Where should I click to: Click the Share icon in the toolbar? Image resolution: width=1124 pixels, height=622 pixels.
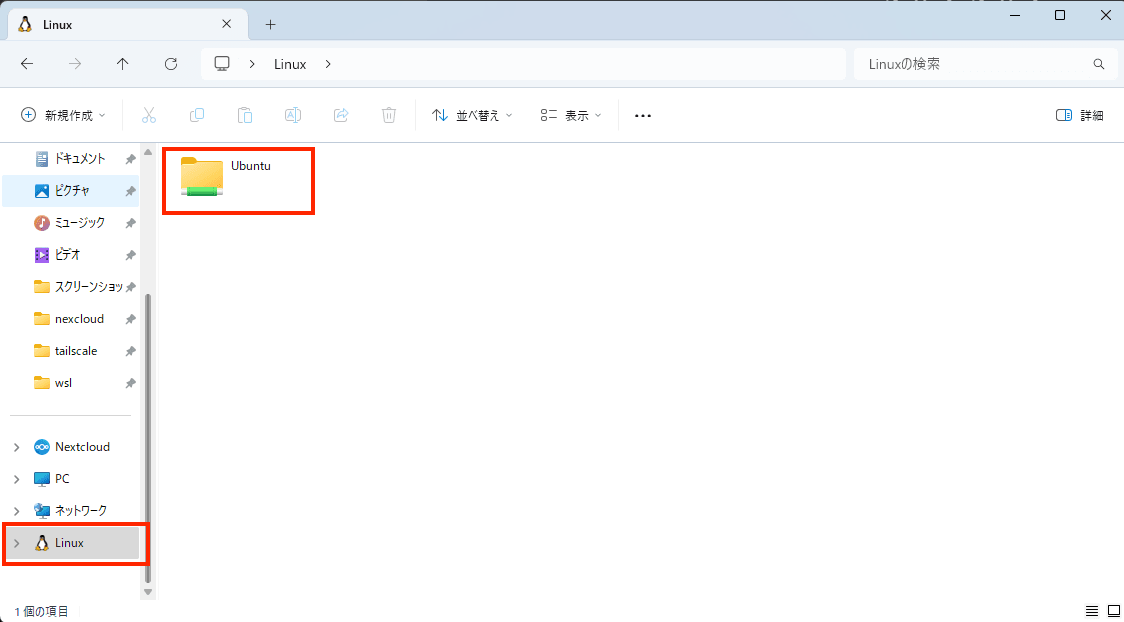coord(340,115)
